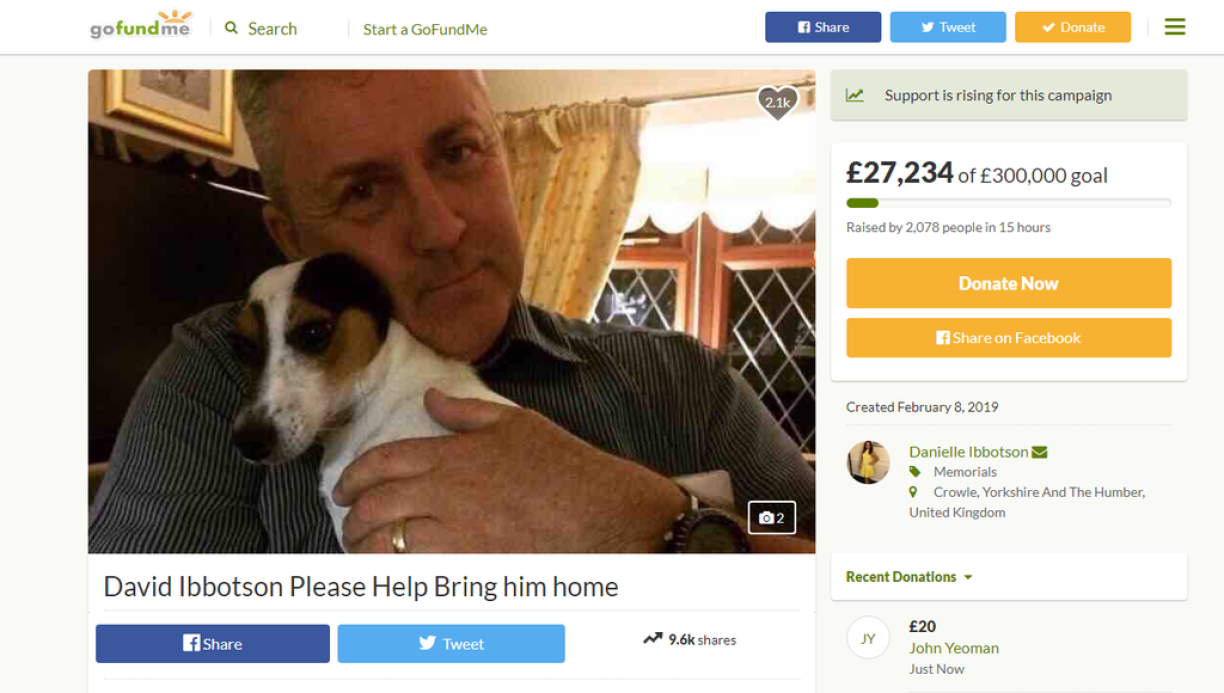Open Danielle Ibbotson's profile link

[968, 452]
